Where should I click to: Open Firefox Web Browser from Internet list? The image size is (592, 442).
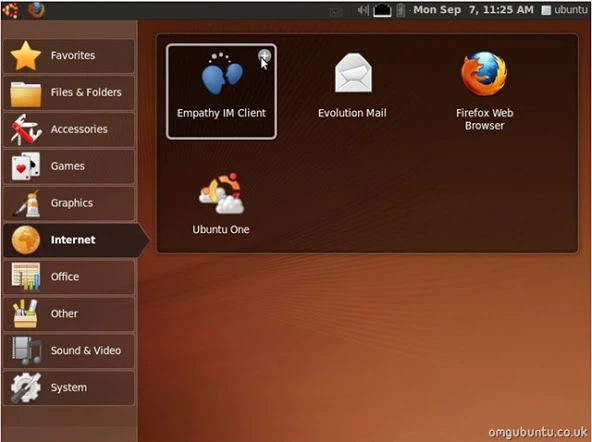[484, 91]
